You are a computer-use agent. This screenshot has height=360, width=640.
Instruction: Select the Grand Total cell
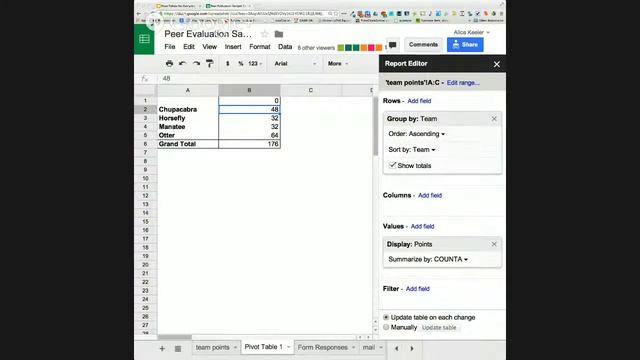pos(188,144)
